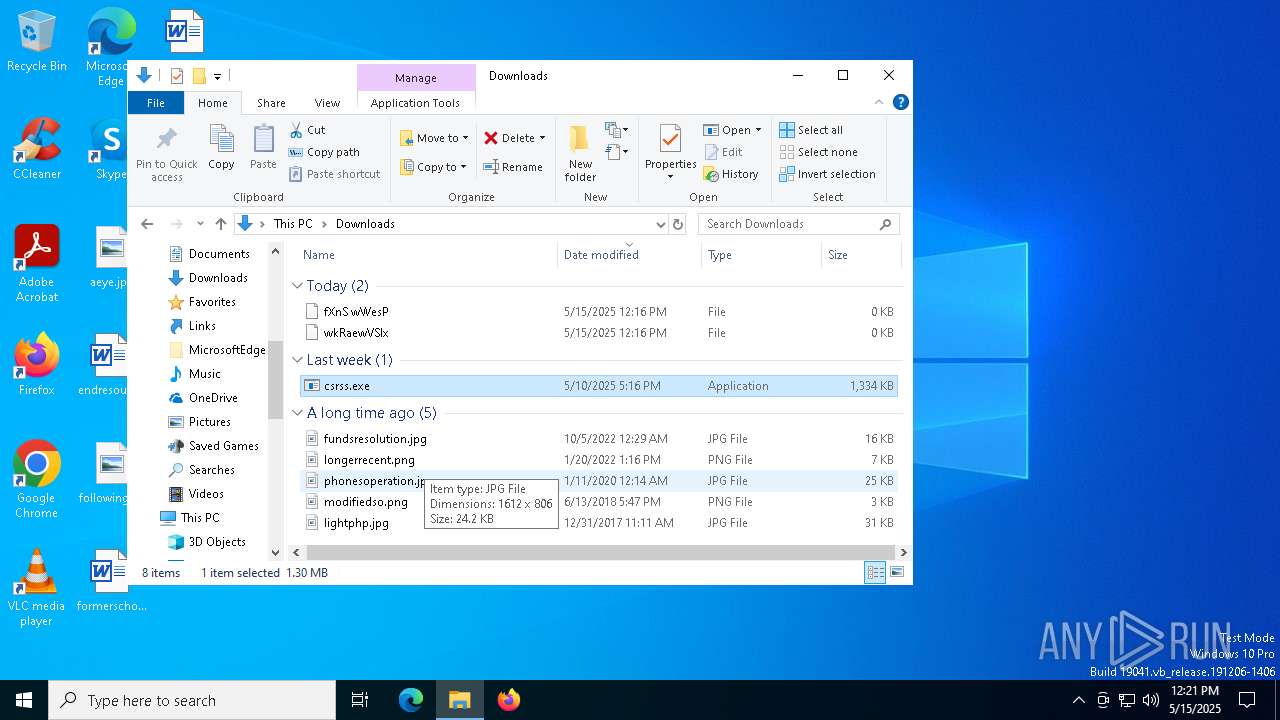The image size is (1280, 720).
Task: Open Application Tools tab
Action: pos(415,103)
